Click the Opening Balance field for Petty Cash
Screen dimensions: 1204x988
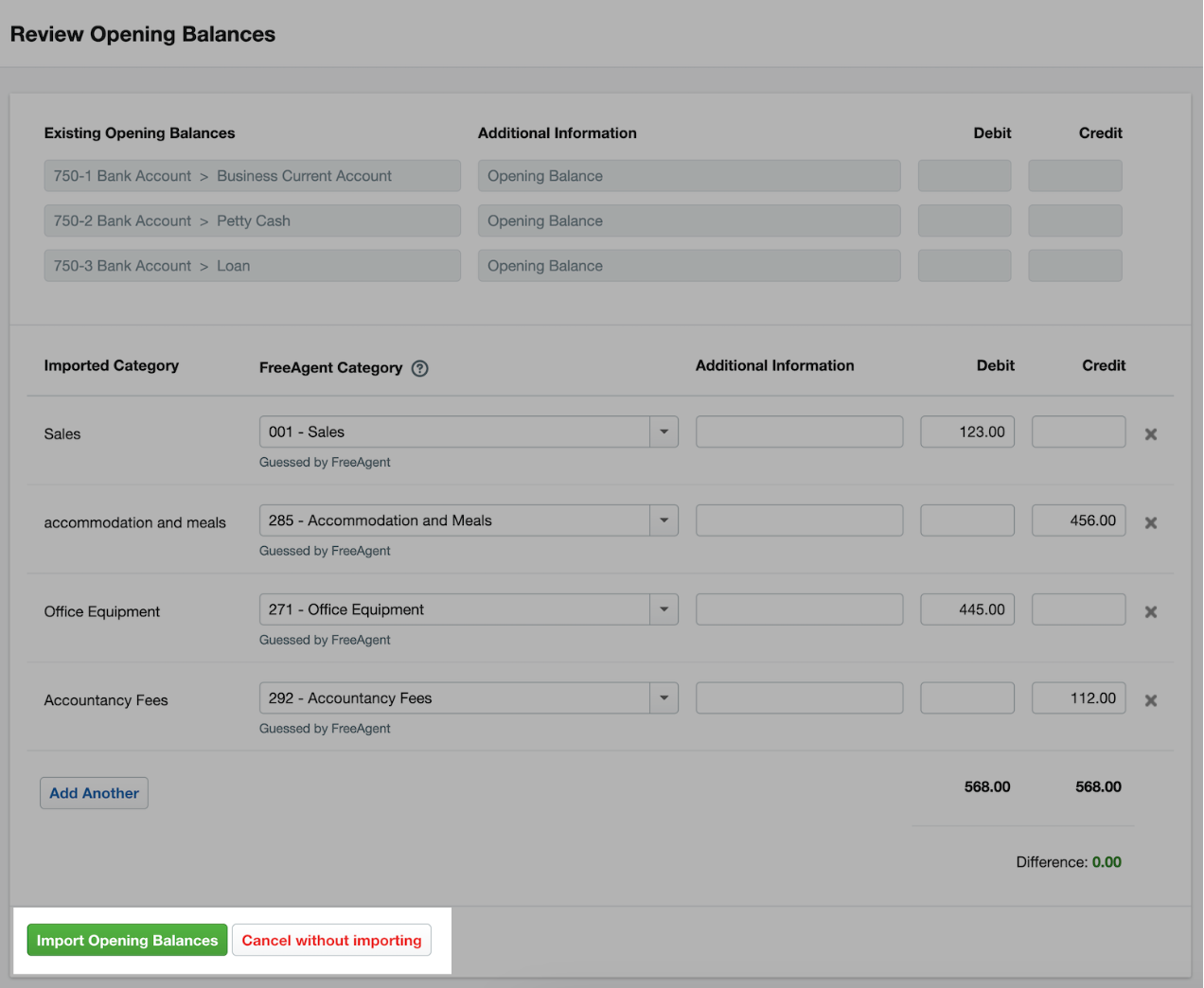pyautogui.click(x=689, y=221)
